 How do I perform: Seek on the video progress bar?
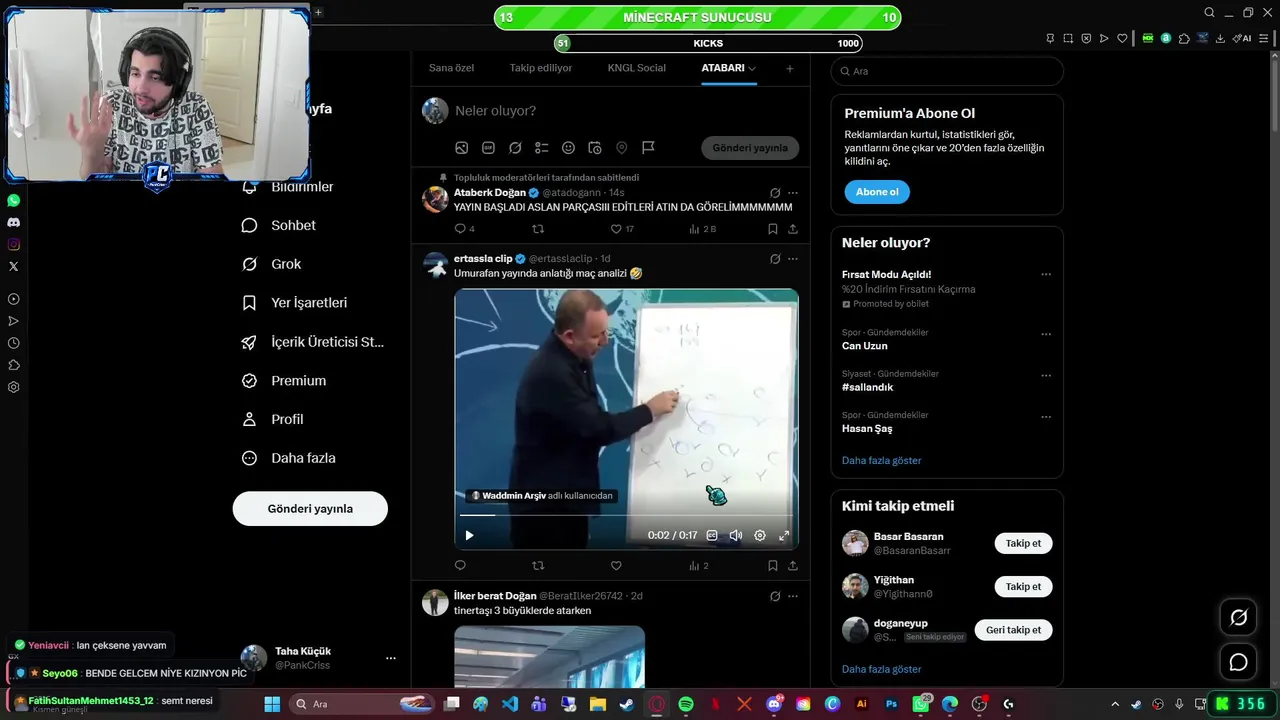coord(626,515)
